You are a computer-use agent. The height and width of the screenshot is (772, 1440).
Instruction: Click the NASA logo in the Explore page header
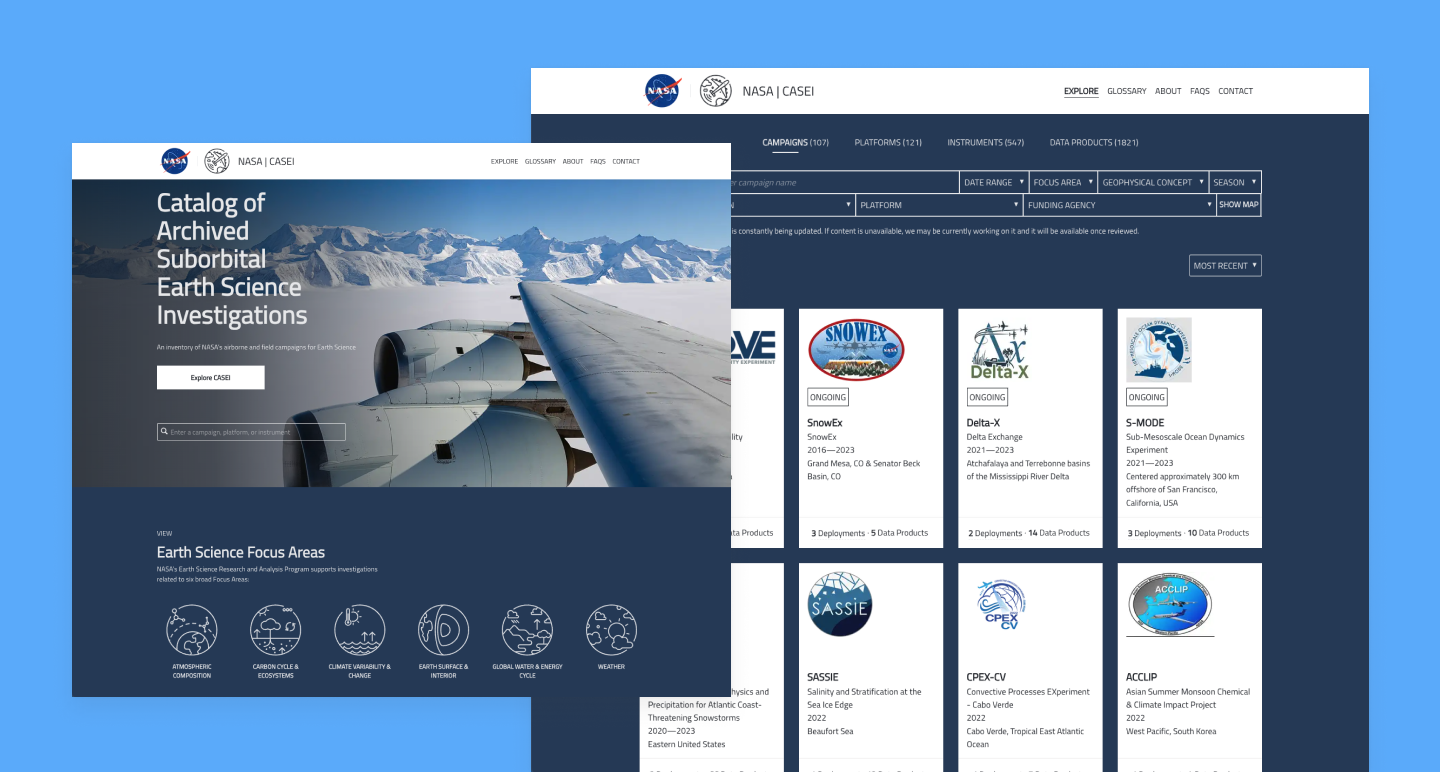pos(662,91)
